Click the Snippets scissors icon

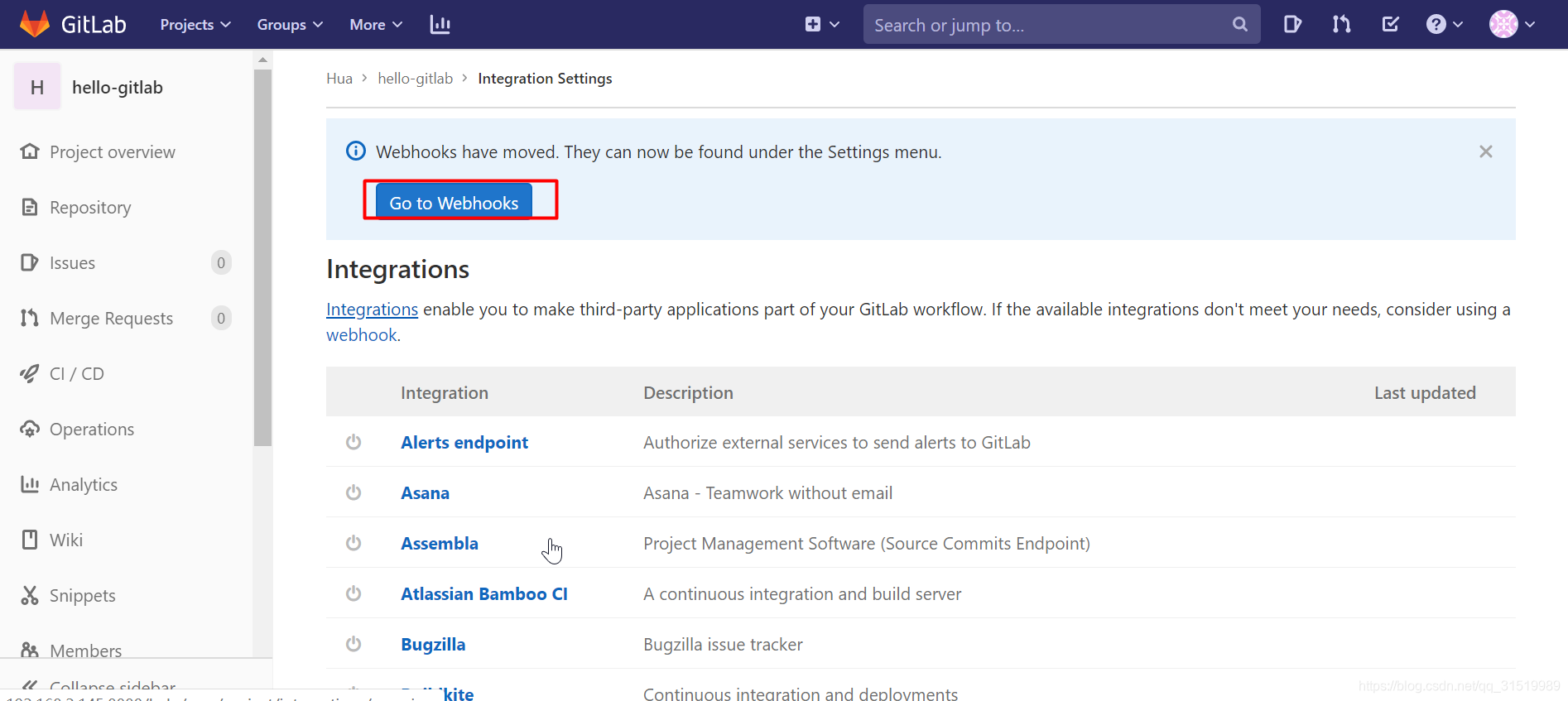click(x=30, y=595)
